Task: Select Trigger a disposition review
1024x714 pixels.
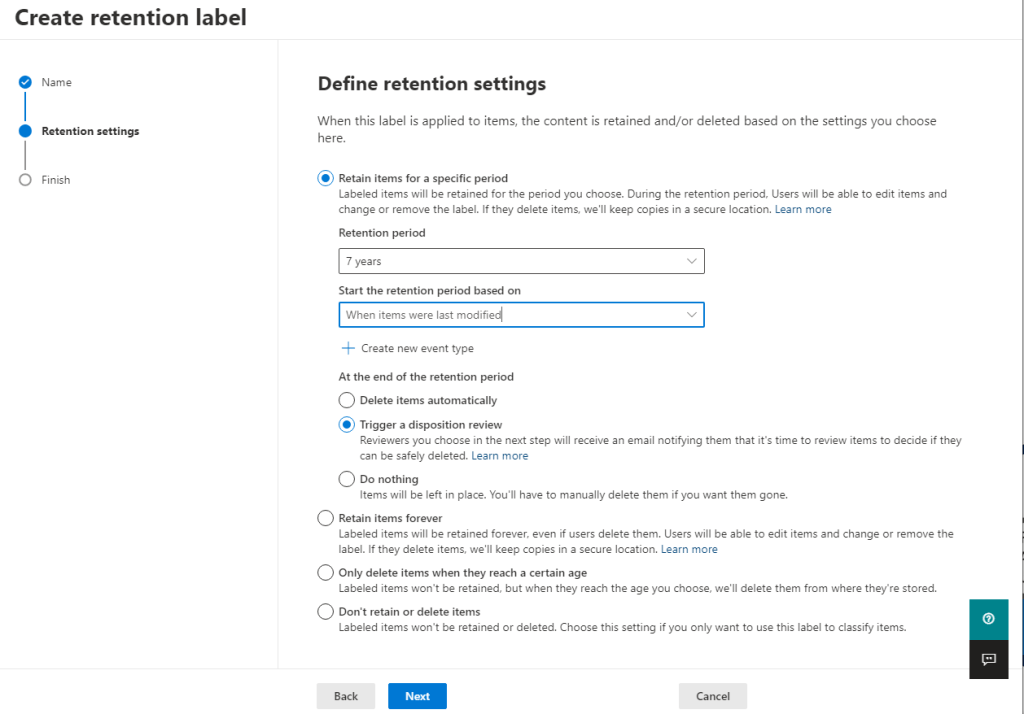Action: coord(346,425)
